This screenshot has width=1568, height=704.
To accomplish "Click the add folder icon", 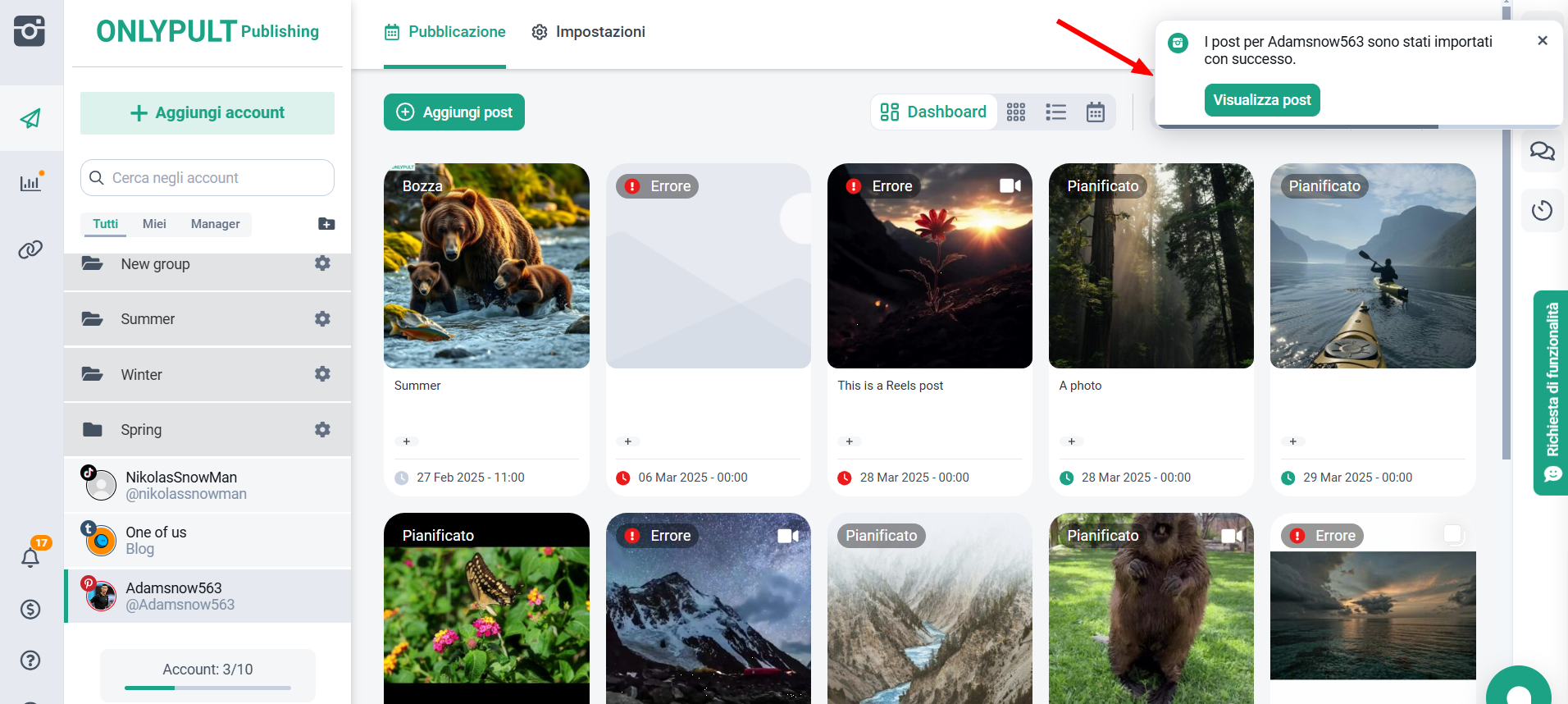I will point(326,224).
